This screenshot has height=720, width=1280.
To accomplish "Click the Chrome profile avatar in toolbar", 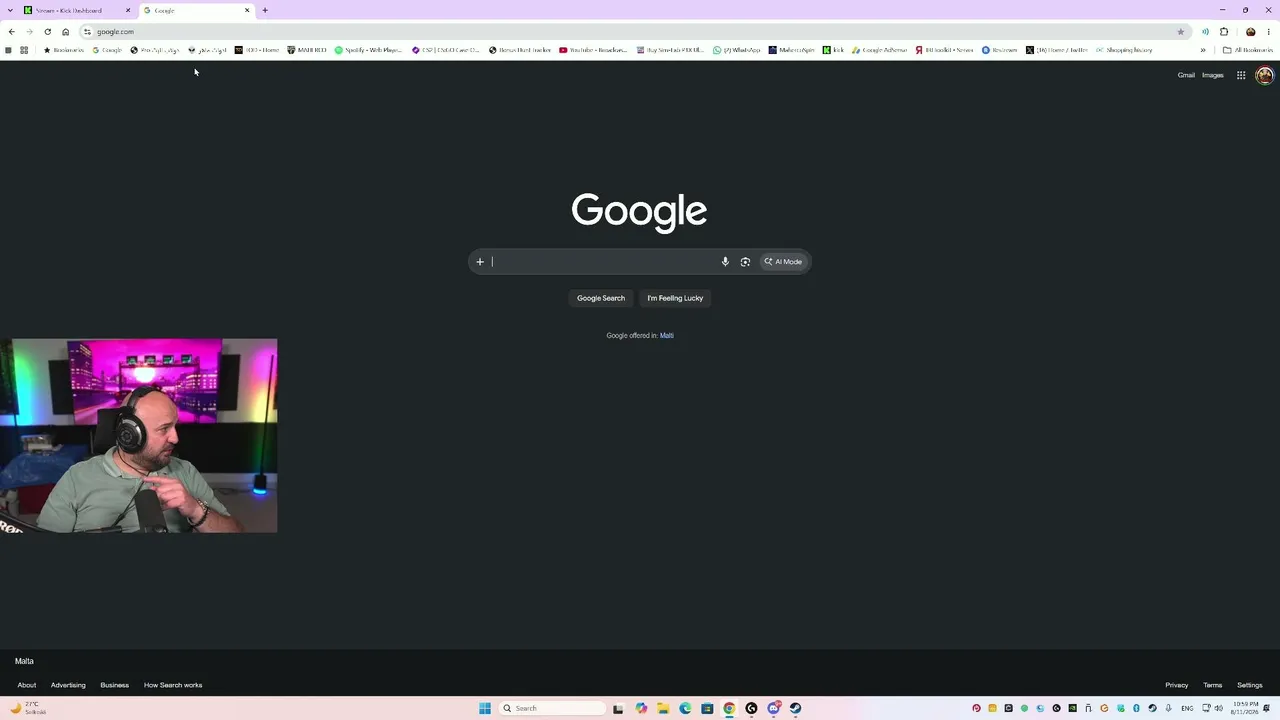I will click(x=1250, y=32).
